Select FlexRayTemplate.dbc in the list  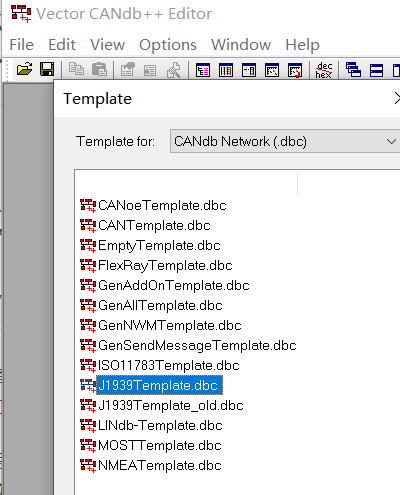click(x=165, y=265)
